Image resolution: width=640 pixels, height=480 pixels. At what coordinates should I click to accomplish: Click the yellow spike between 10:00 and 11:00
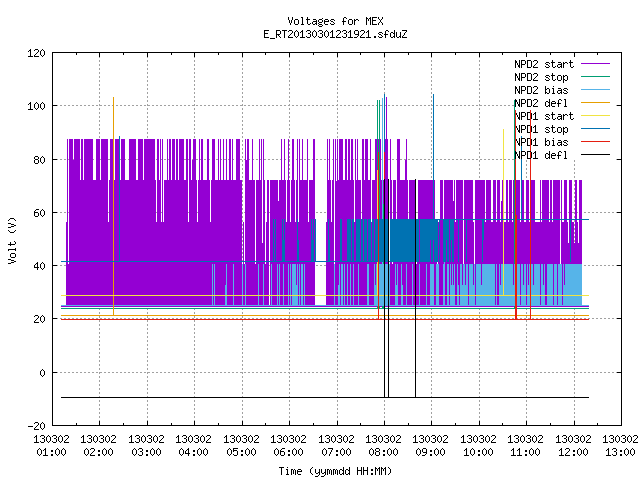(503, 212)
